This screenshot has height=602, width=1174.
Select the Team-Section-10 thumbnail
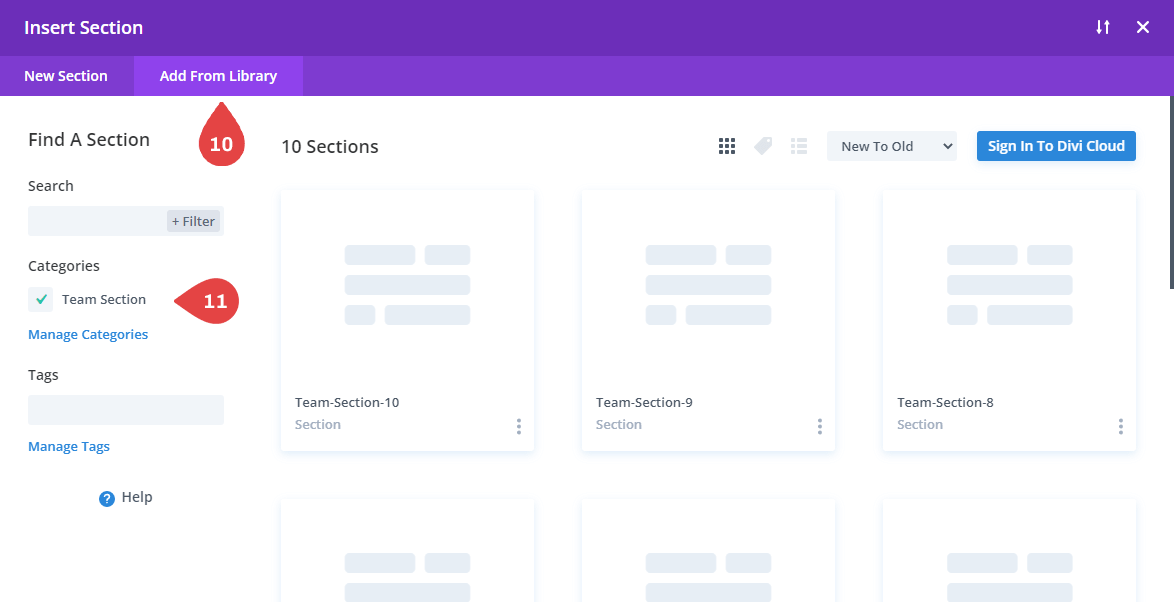point(407,285)
